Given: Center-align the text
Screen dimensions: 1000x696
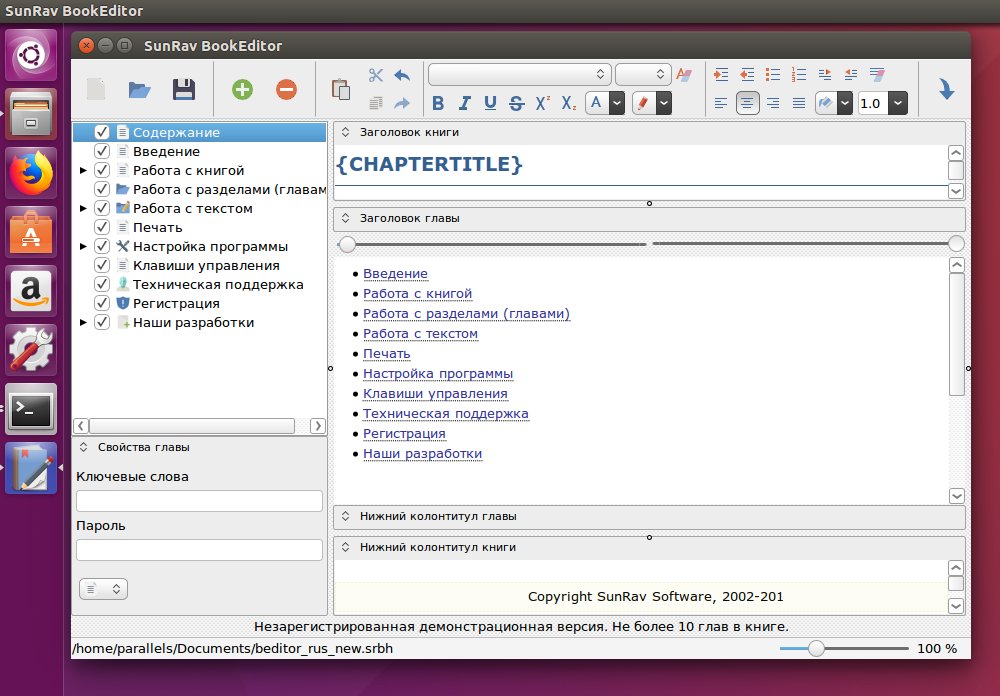Looking at the screenshot, I should tap(747, 103).
